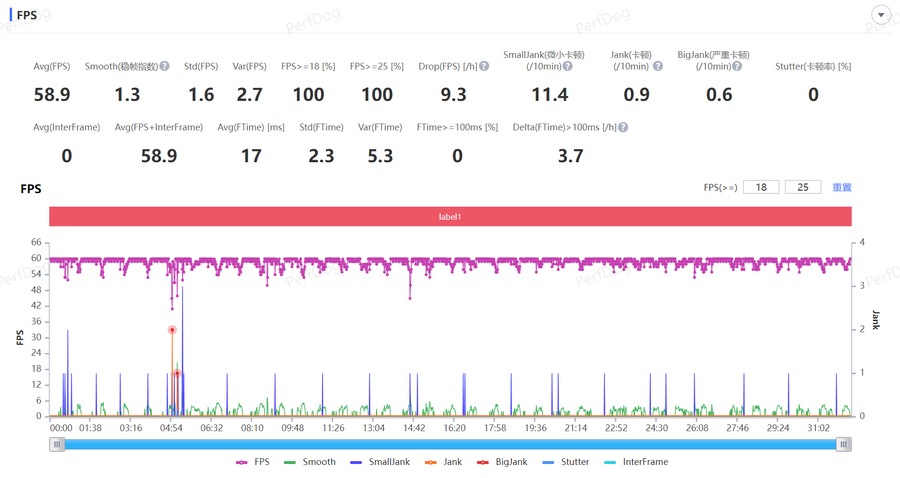Viewport: 900px width, 478px height.
Task: Click help icon next to Smooth metric
Action: point(164,67)
